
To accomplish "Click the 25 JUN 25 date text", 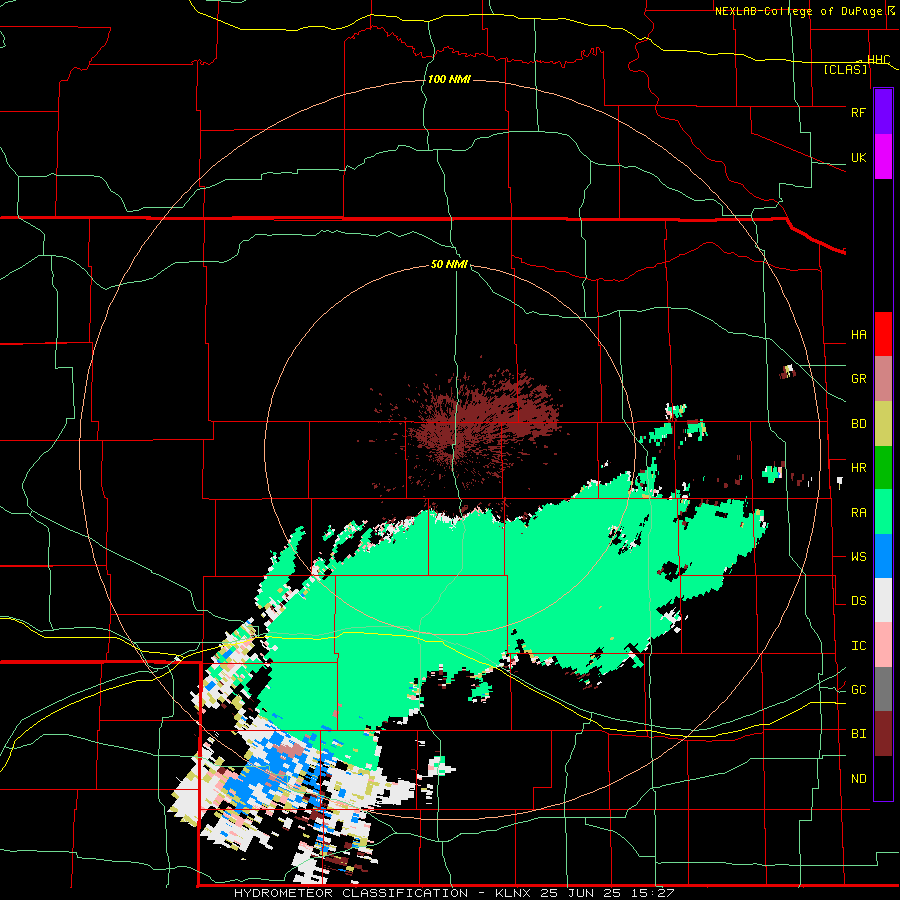I will pyautogui.click(x=580, y=893).
